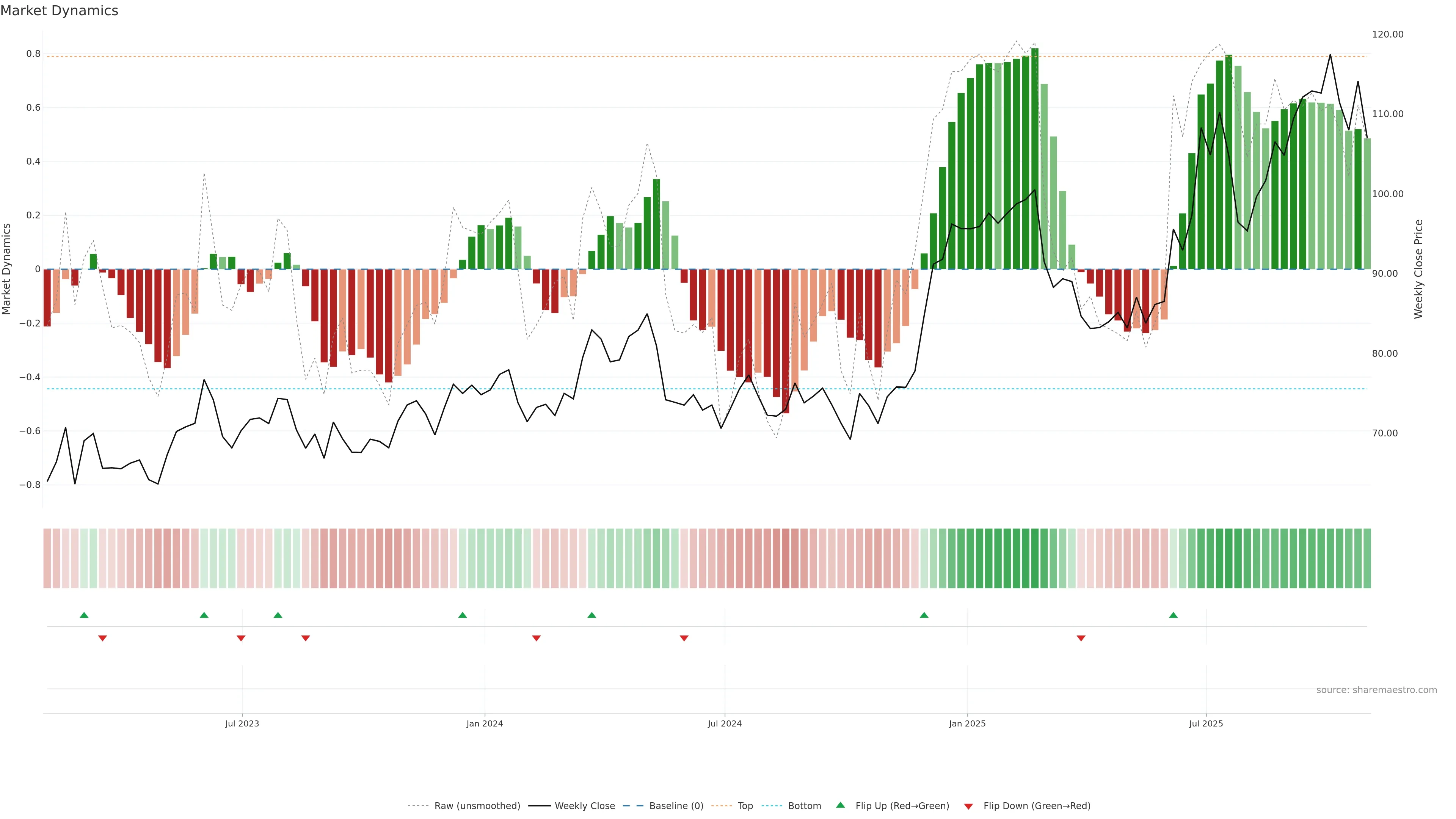Click the leftmost green Flip Up triangle marker
The image size is (1456, 819).
pyautogui.click(x=84, y=615)
